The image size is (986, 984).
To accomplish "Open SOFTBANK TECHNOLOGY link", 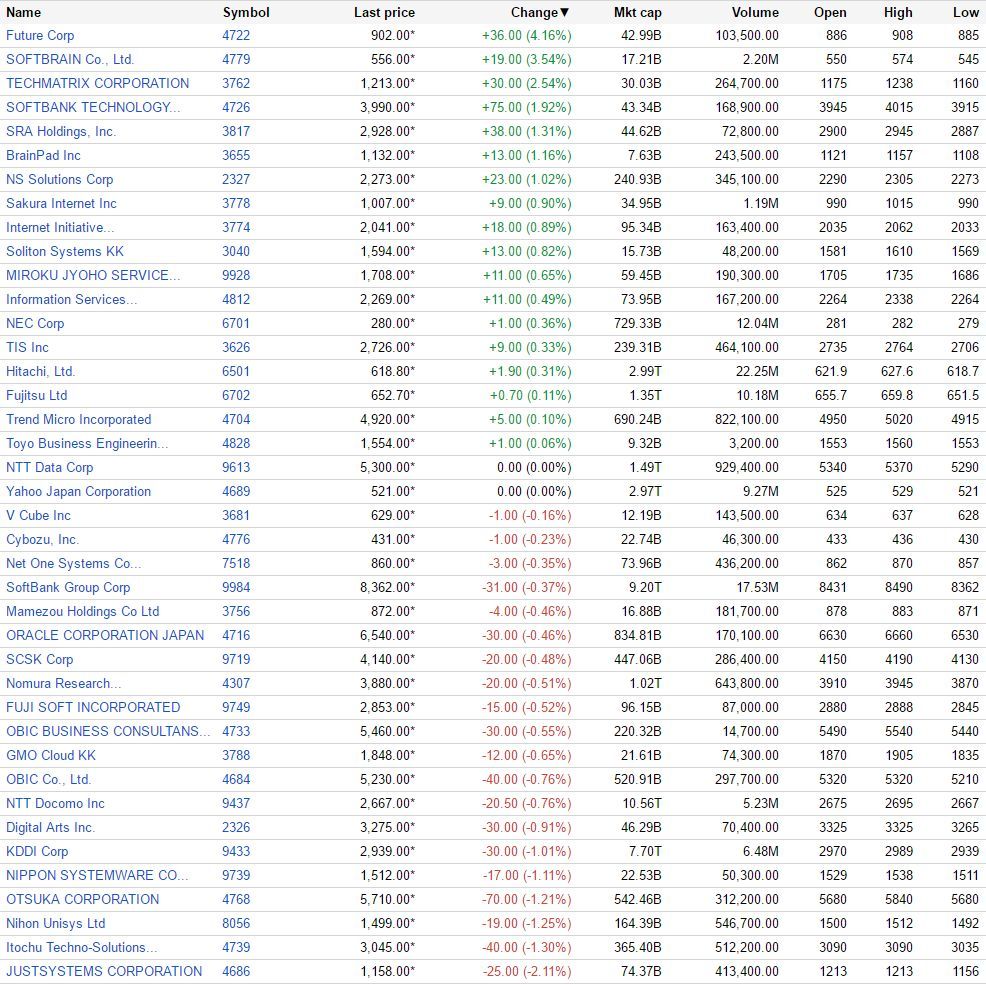I will [x=93, y=108].
